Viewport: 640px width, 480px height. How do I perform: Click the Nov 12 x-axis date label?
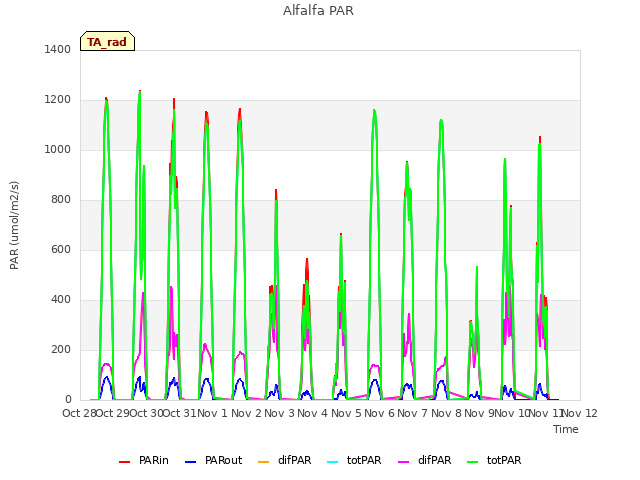(x=580, y=413)
